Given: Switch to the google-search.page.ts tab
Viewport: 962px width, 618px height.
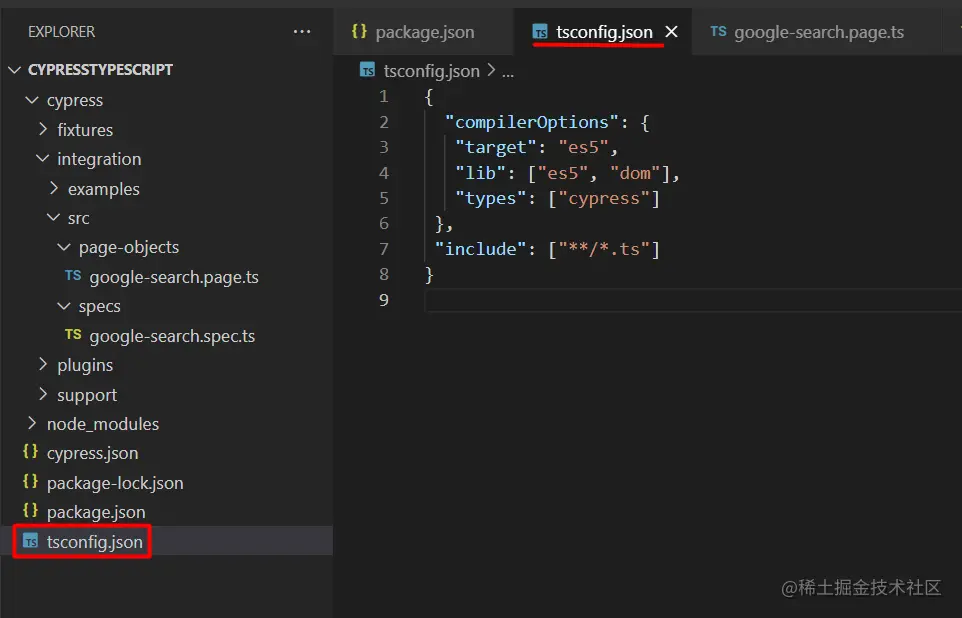Looking at the screenshot, I should point(820,31).
